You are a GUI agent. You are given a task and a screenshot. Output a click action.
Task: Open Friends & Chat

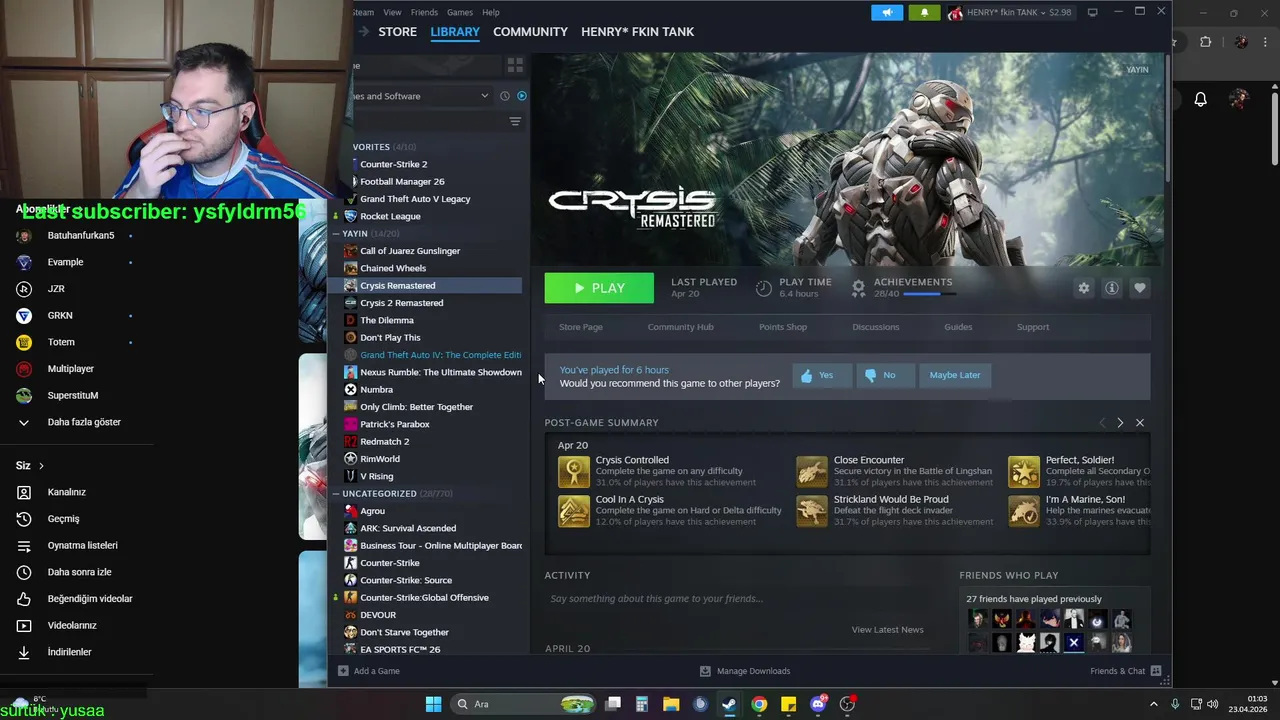(x=1126, y=671)
